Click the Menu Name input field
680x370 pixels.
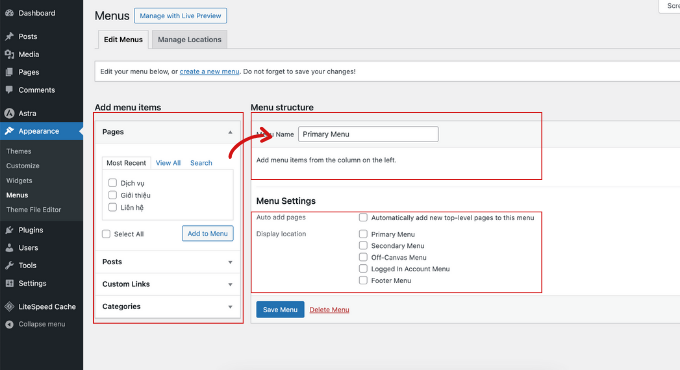tap(368, 134)
